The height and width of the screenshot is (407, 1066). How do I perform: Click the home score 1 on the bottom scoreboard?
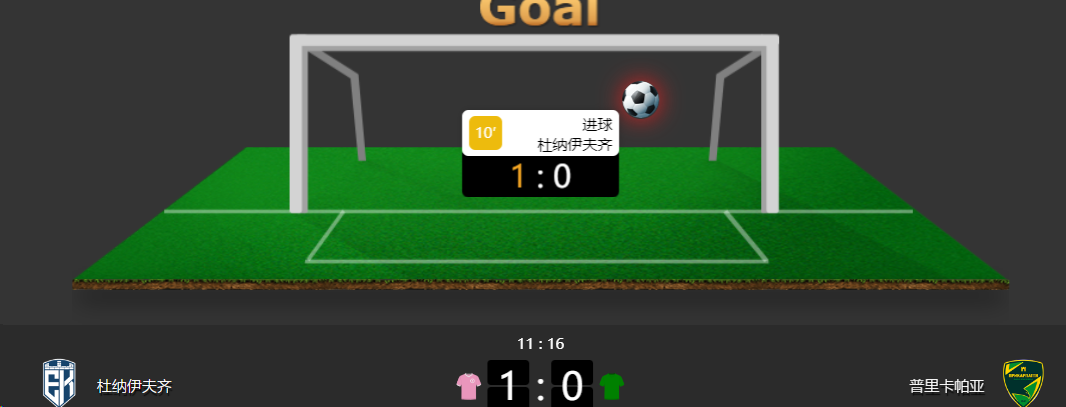[x=509, y=385]
